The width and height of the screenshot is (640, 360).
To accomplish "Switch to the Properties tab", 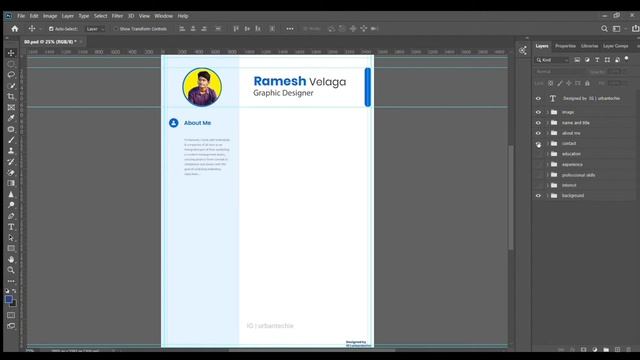I will point(565,46).
